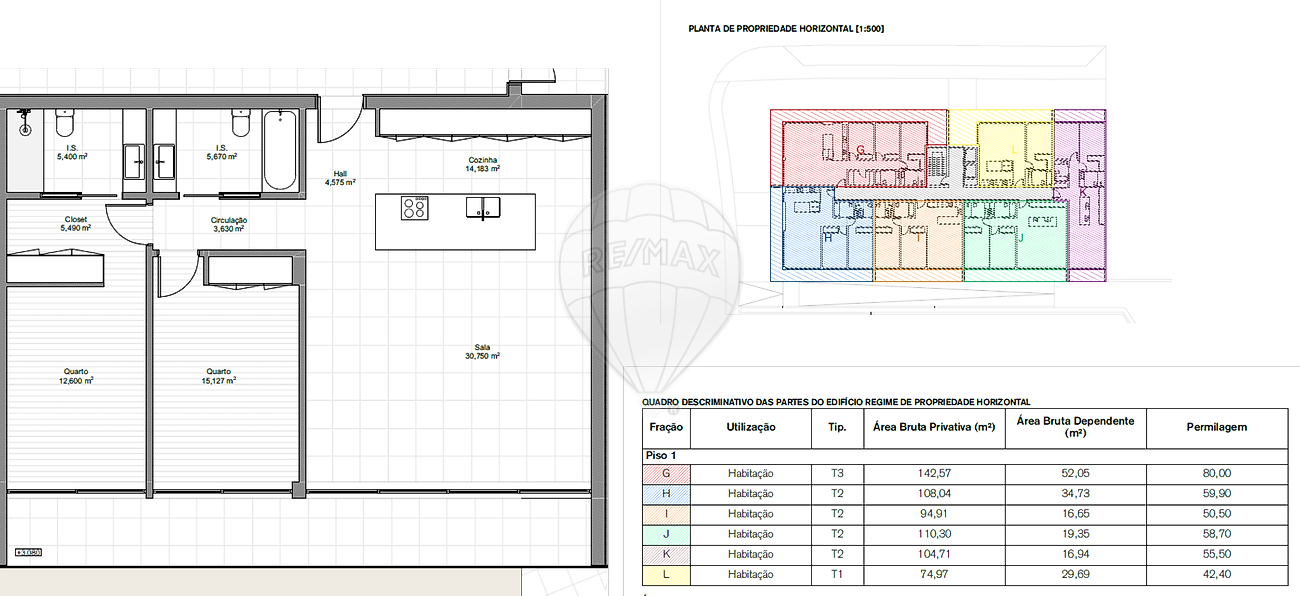Click the toilet in the 5,670 m² bathroom
The height and width of the screenshot is (596, 1300).
click(240, 122)
